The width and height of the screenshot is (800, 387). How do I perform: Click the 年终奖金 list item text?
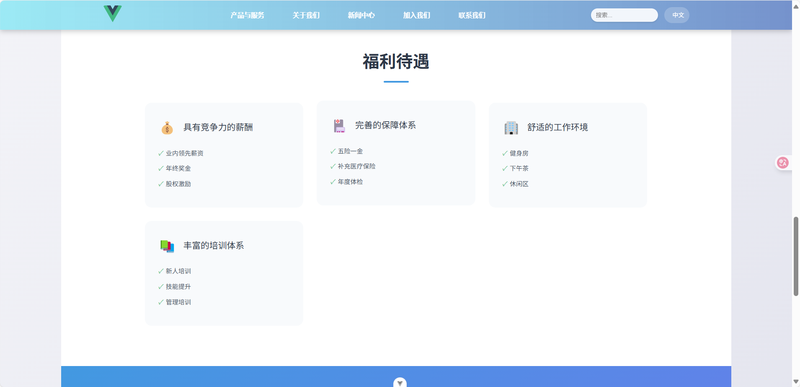tap(179, 168)
